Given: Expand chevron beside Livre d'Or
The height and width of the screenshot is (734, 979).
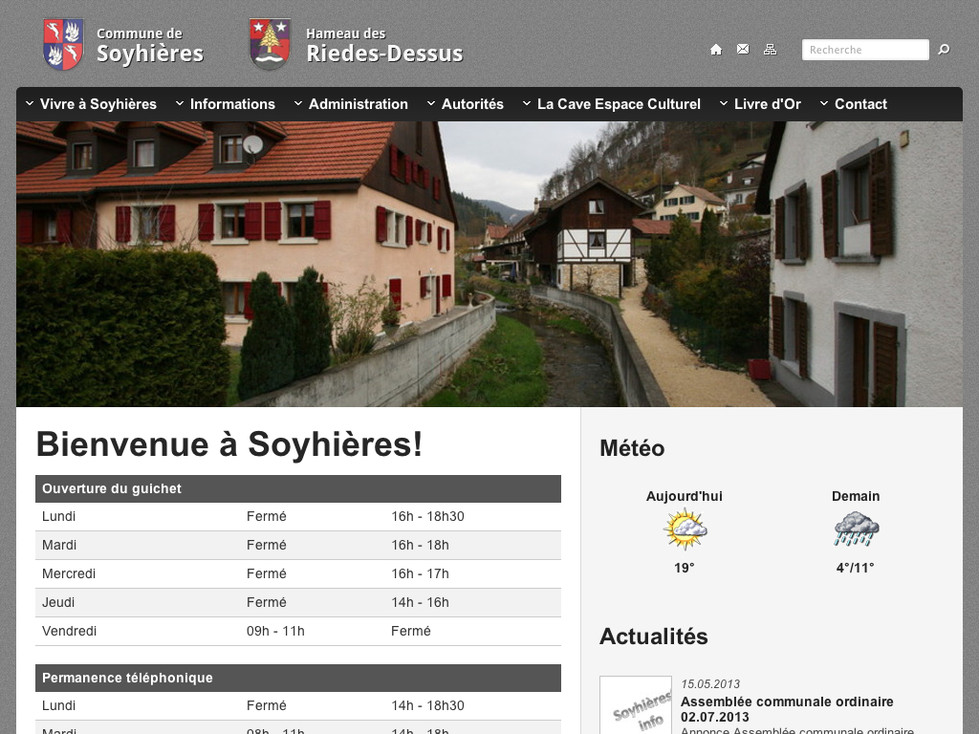Looking at the screenshot, I should pyautogui.click(x=723, y=103).
